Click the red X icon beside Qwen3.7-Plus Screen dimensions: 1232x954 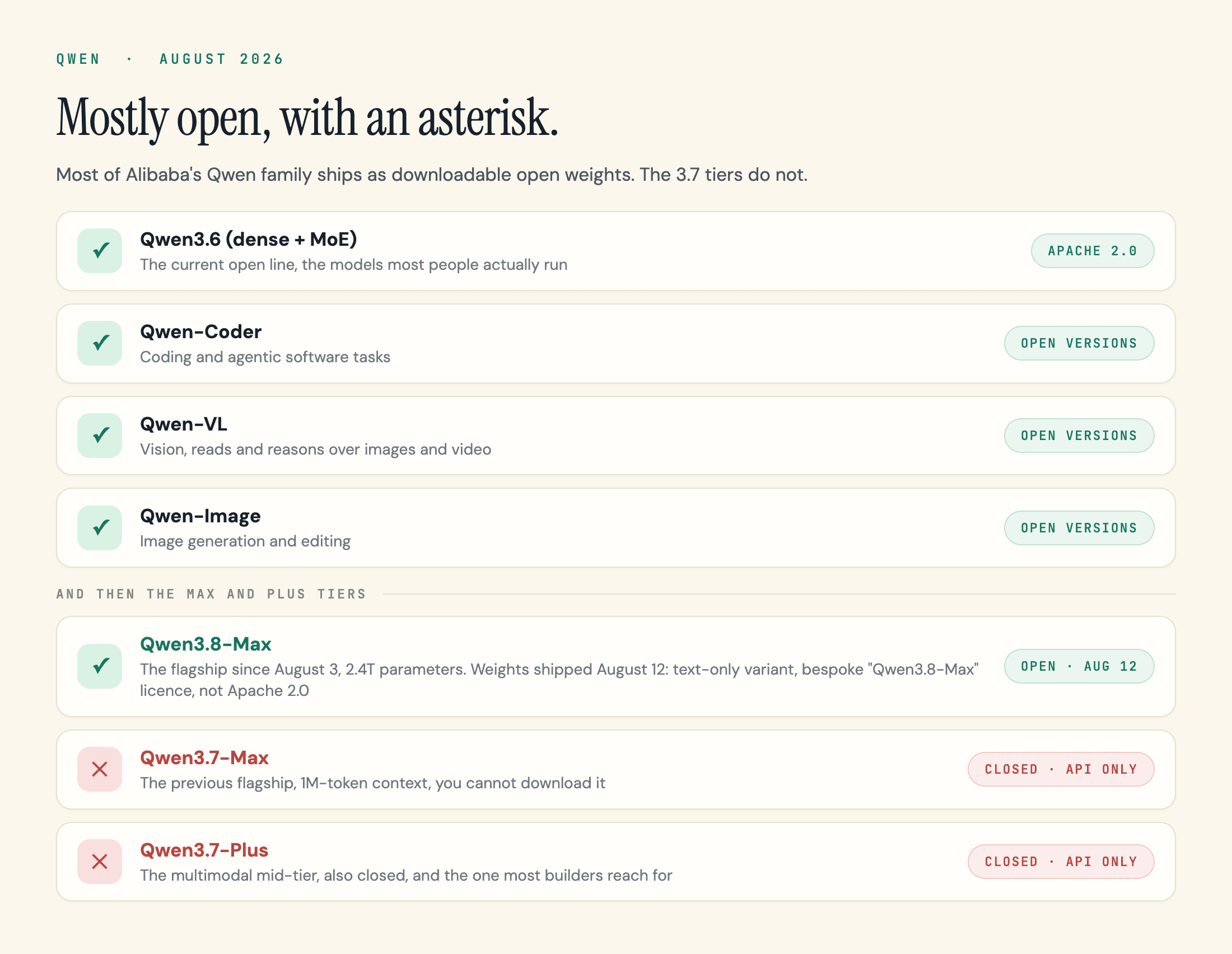(100, 862)
